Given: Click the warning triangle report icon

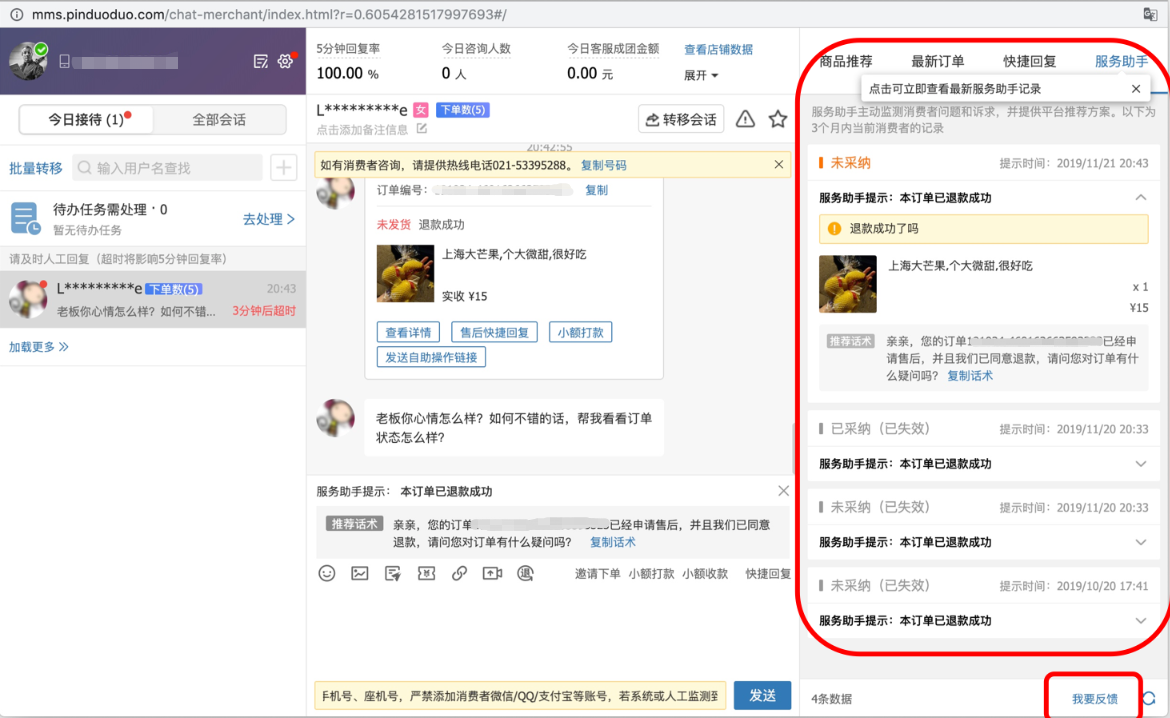Looking at the screenshot, I should tap(745, 119).
